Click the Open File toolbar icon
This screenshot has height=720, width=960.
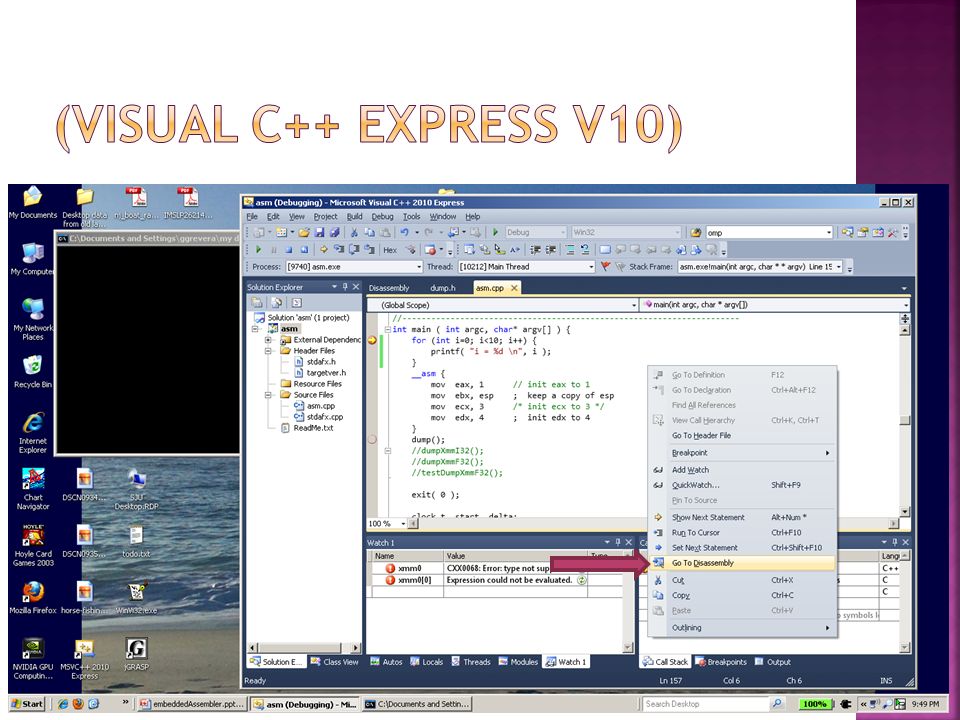point(304,233)
